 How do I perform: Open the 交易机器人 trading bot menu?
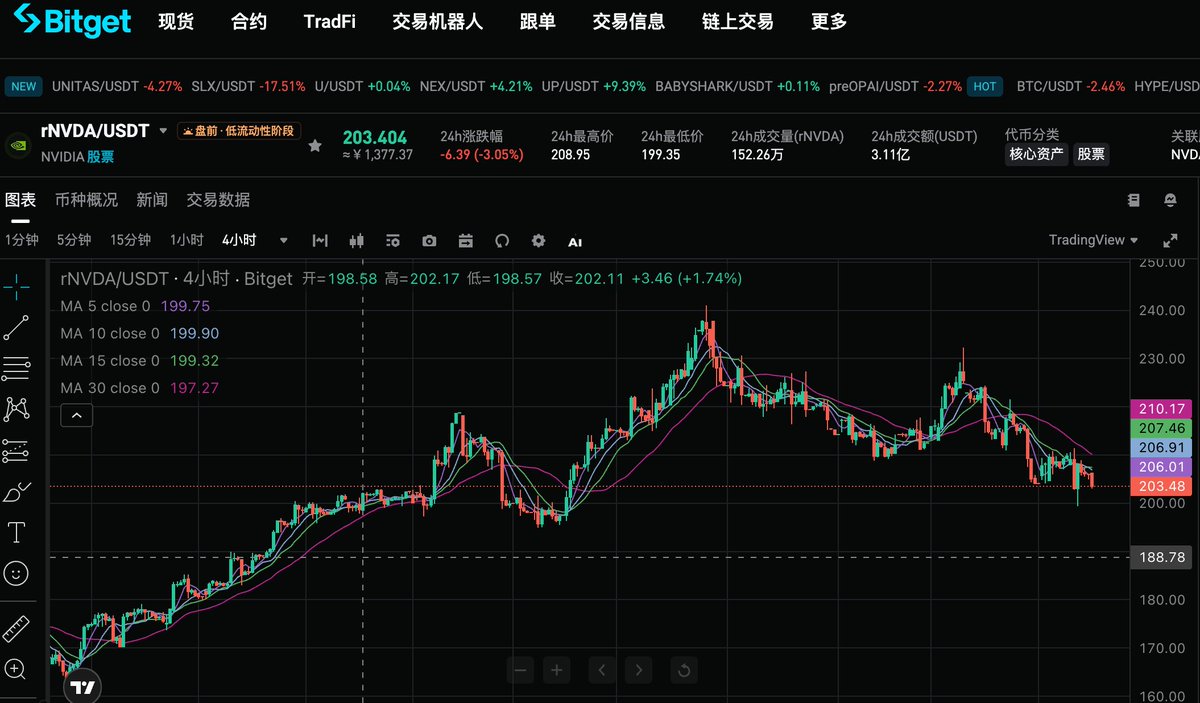coord(438,21)
